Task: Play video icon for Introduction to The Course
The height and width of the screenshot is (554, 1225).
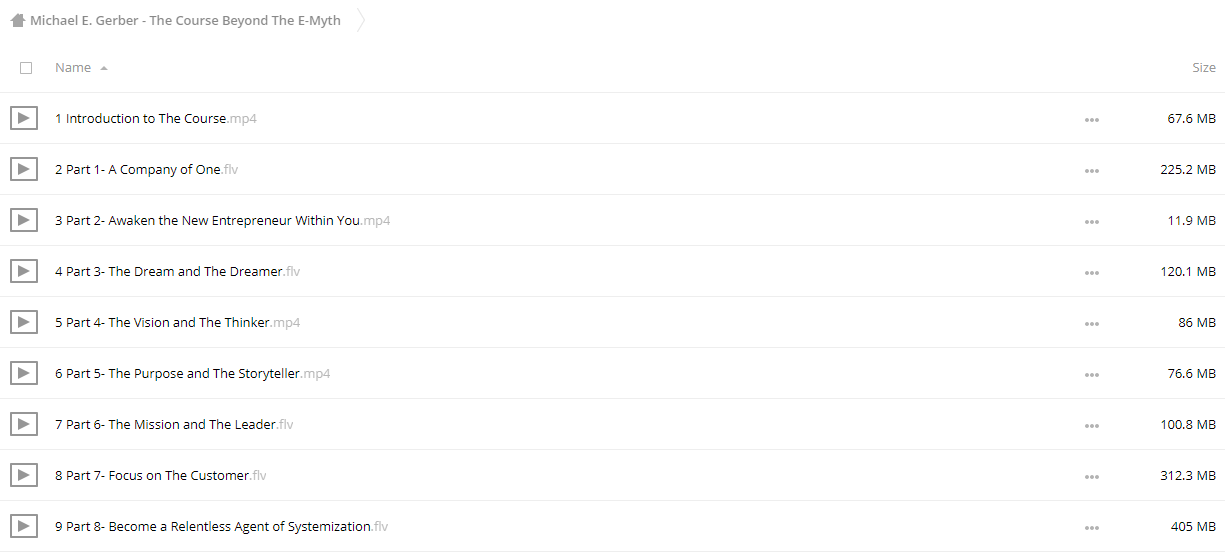Action: (x=24, y=118)
